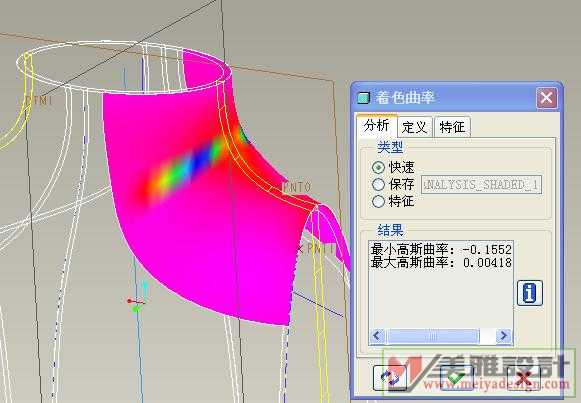Click the 着色曲率 dialog title icon
The height and width of the screenshot is (403, 581).
click(363, 98)
